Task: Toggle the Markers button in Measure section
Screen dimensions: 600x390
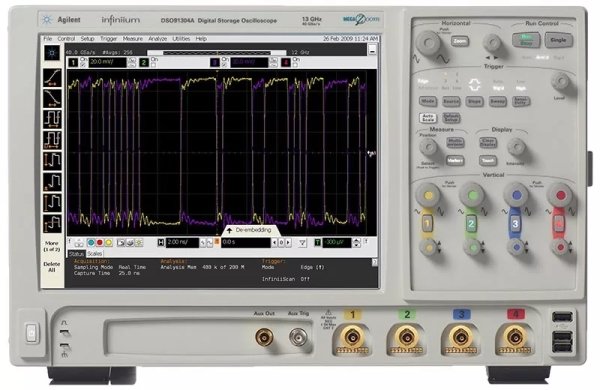Action: tap(455, 160)
